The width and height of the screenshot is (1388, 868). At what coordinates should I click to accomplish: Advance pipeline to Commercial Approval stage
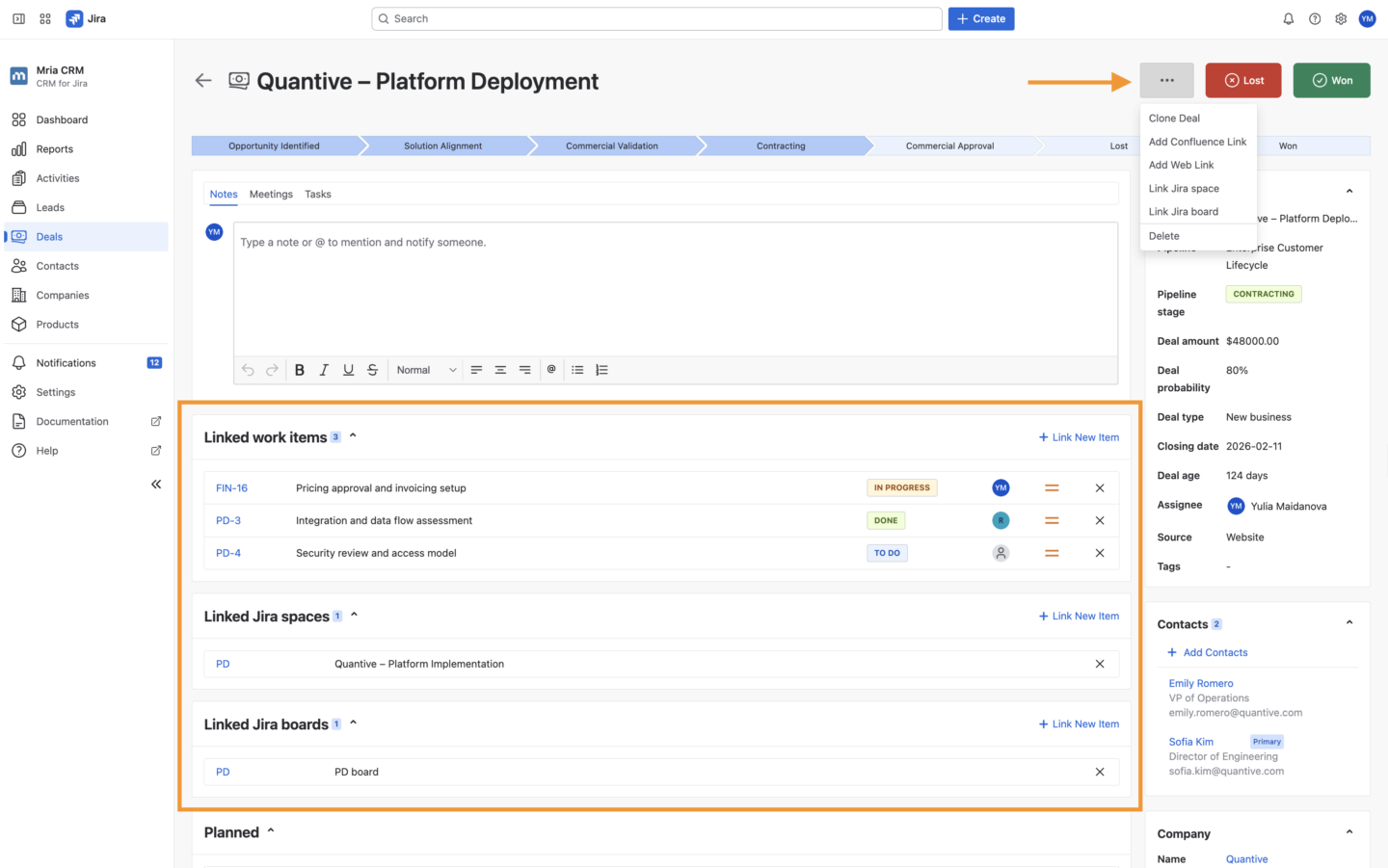pos(948,145)
